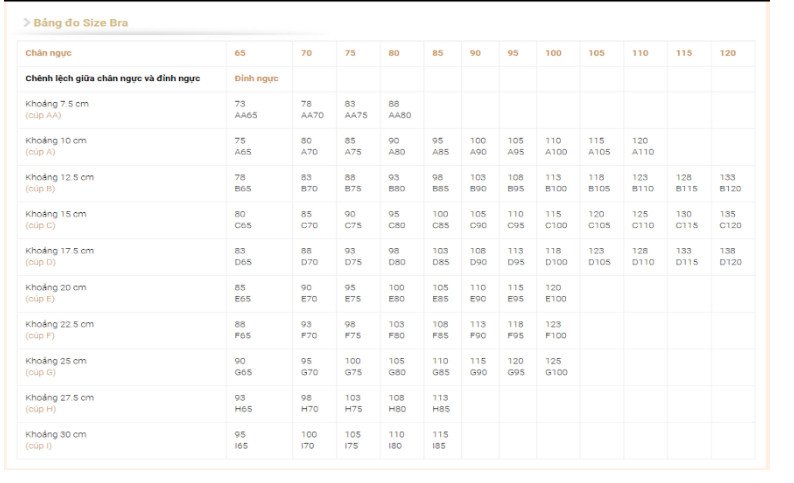Click row label 'Khoảng 25 cm'
This screenshot has height=483, width=794.
click(56, 361)
